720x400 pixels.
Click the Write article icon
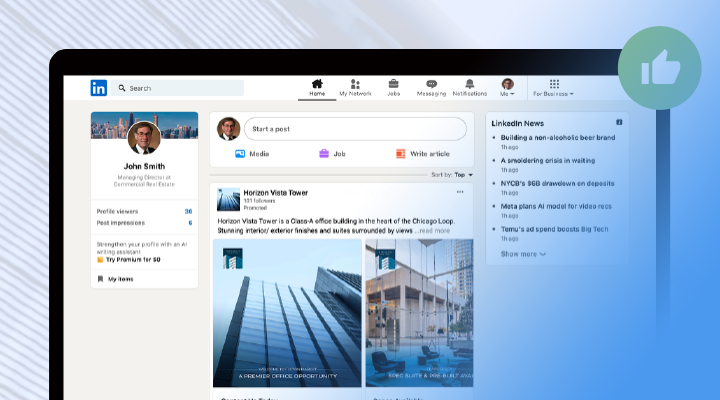[x=400, y=154]
